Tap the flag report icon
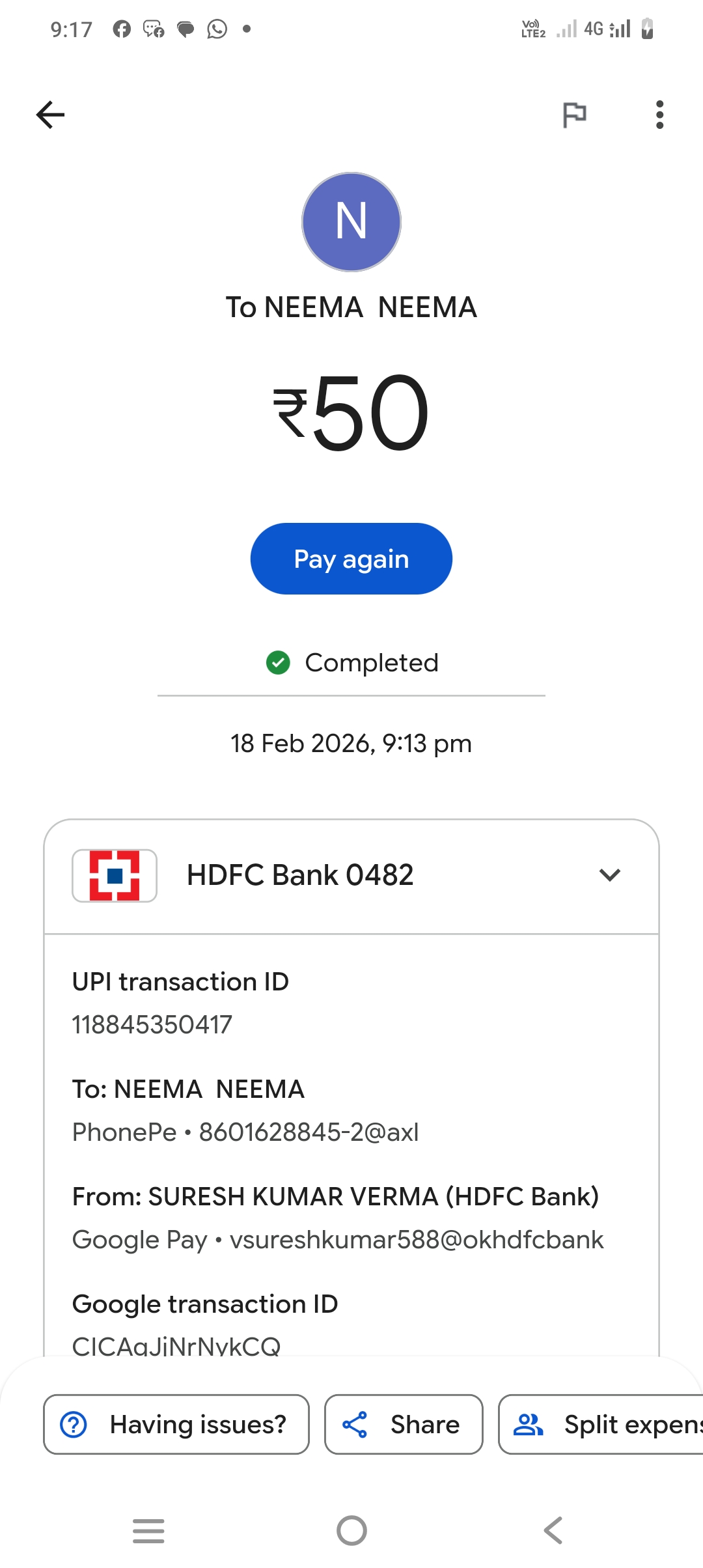703x1568 pixels. 574,115
